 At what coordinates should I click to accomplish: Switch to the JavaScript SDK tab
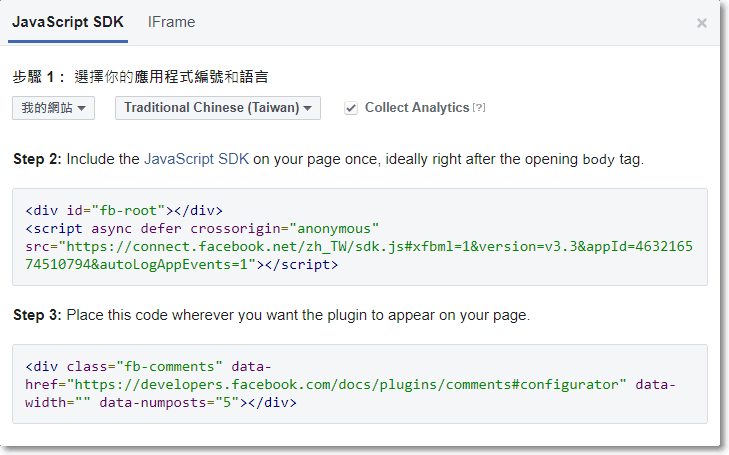pyautogui.click(x=68, y=22)
